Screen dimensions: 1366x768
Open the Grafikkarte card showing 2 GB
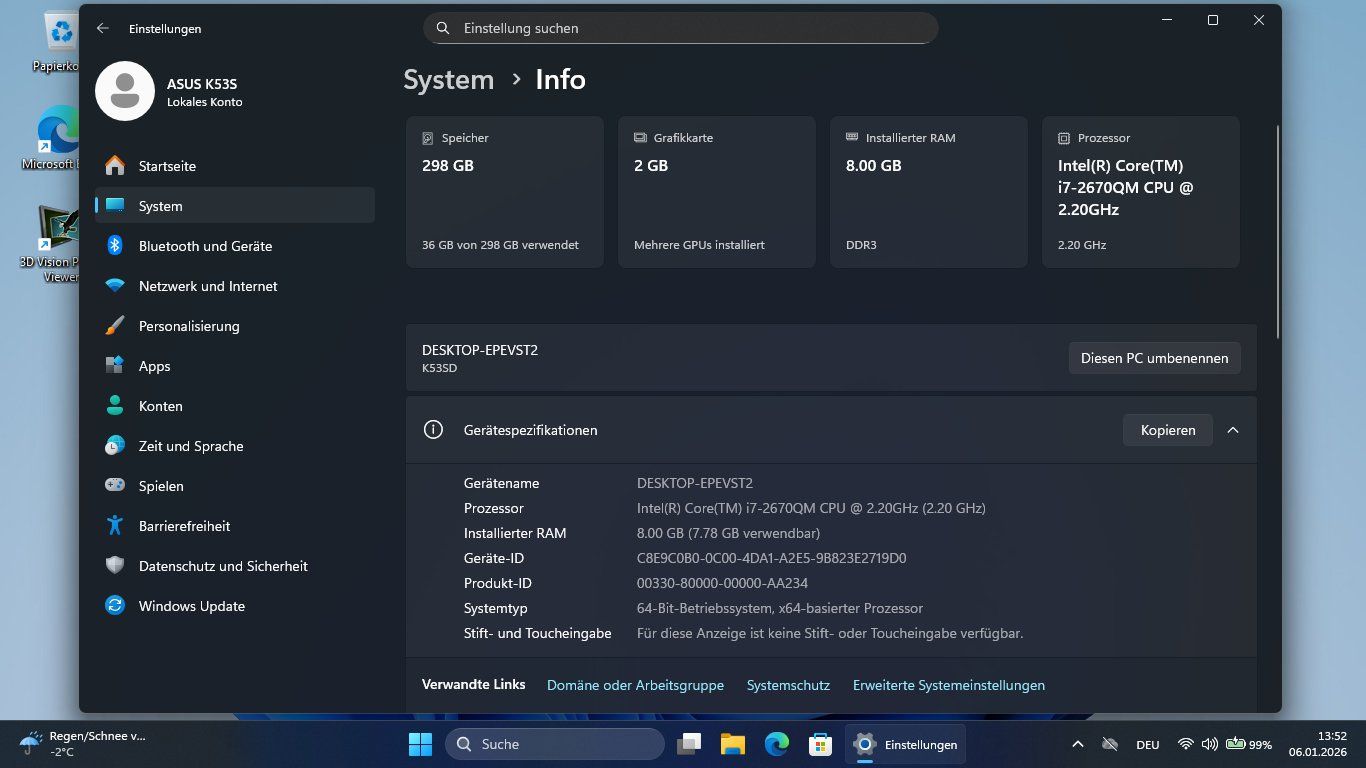(717, 192)
